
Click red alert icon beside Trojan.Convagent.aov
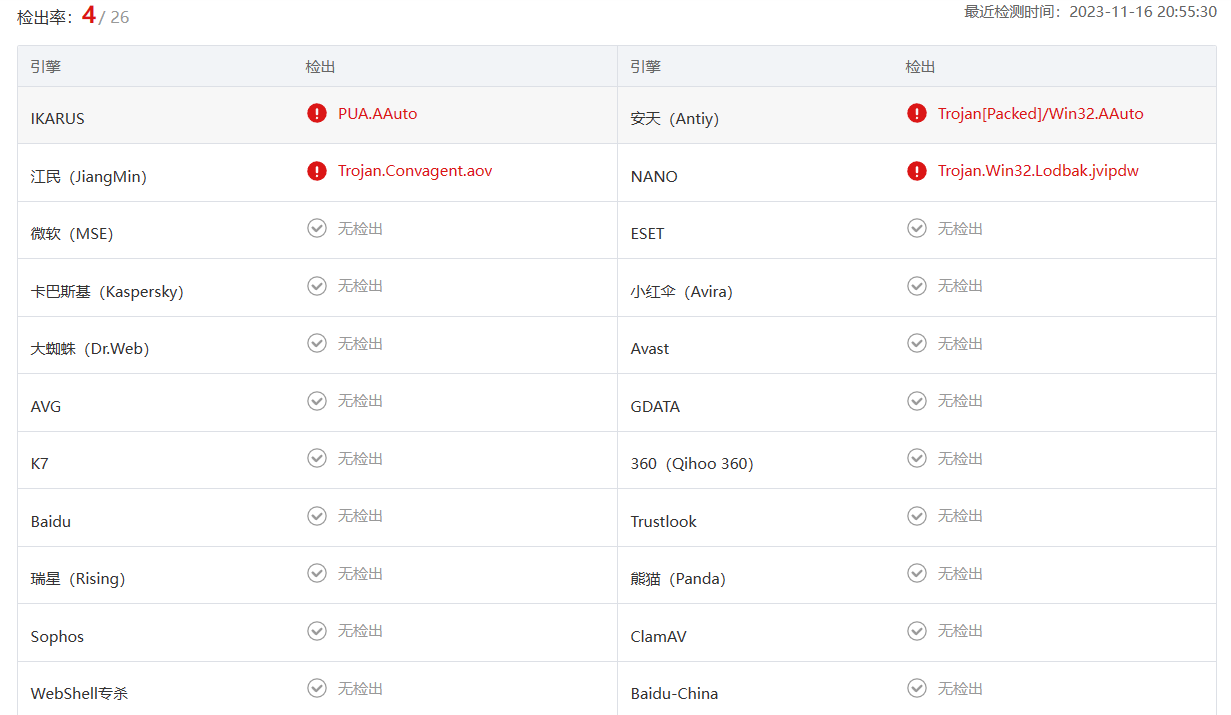point(317,171)
